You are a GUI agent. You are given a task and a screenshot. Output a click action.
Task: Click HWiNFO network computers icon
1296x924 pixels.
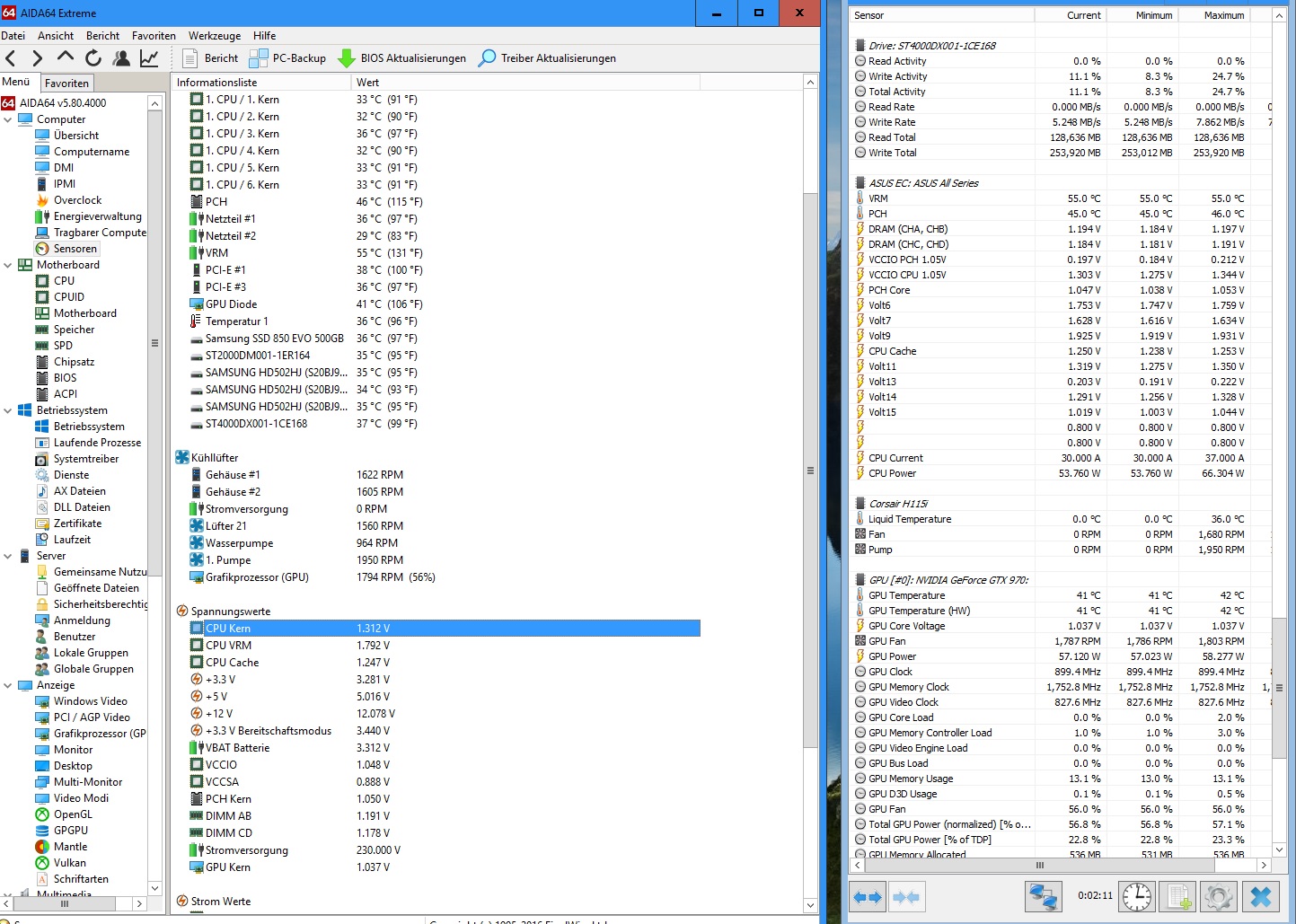(1044, 897)
